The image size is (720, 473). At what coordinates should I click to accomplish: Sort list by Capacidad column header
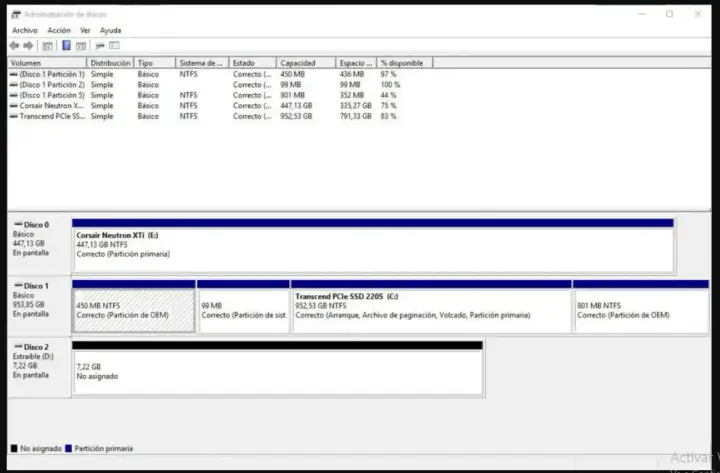click(x=306, y=63)
